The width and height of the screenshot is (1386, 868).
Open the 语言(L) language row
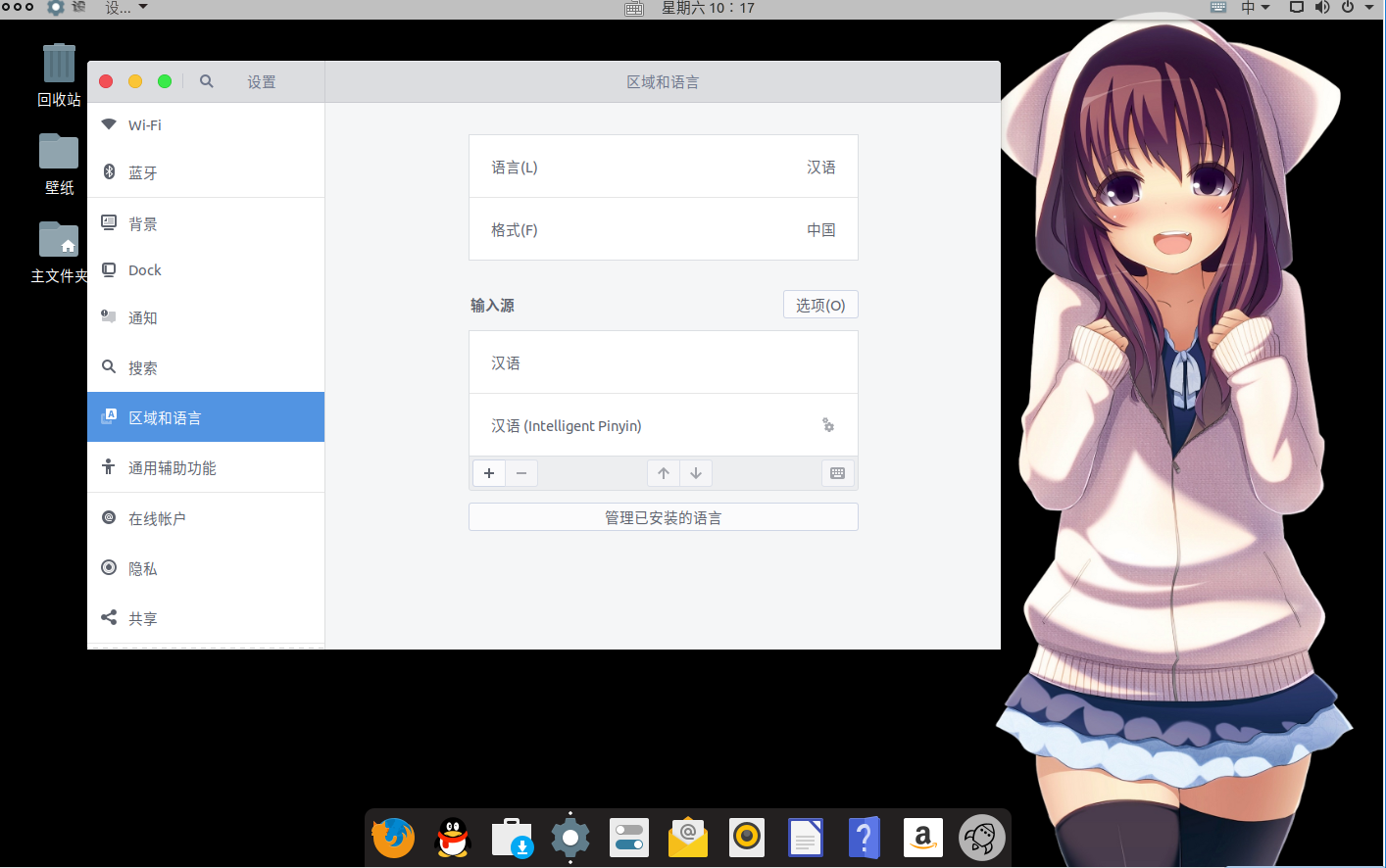tap(664, 167)
